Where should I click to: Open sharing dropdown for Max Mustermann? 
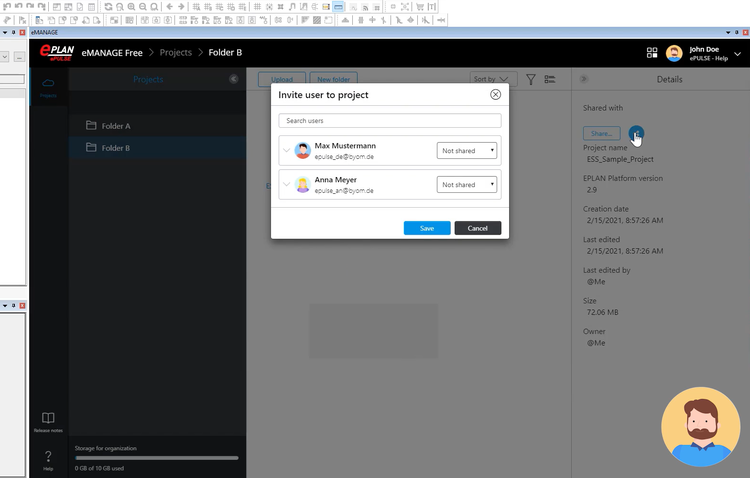[467, 151]
